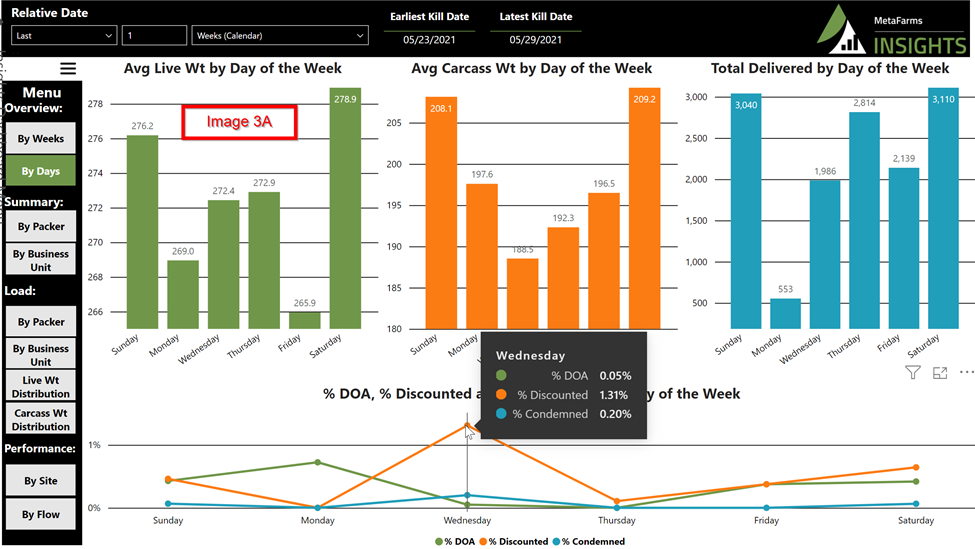This screenshot has width=975, height=549.
Task: Select the Friday 265.9 live weight bar
Action: click(305, 320)
